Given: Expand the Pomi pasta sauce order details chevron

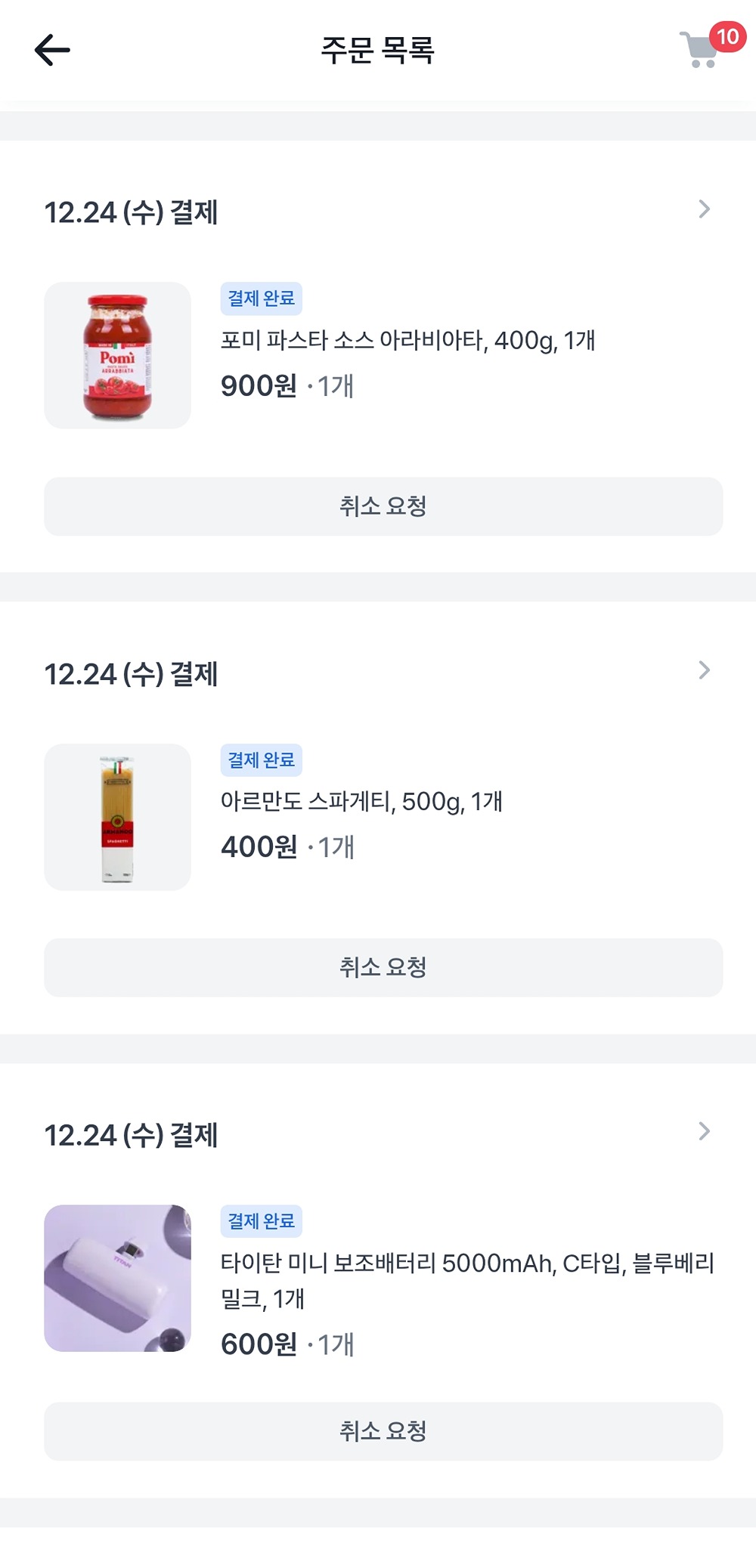Looking at the screenshot, I should tap(705, 209).
